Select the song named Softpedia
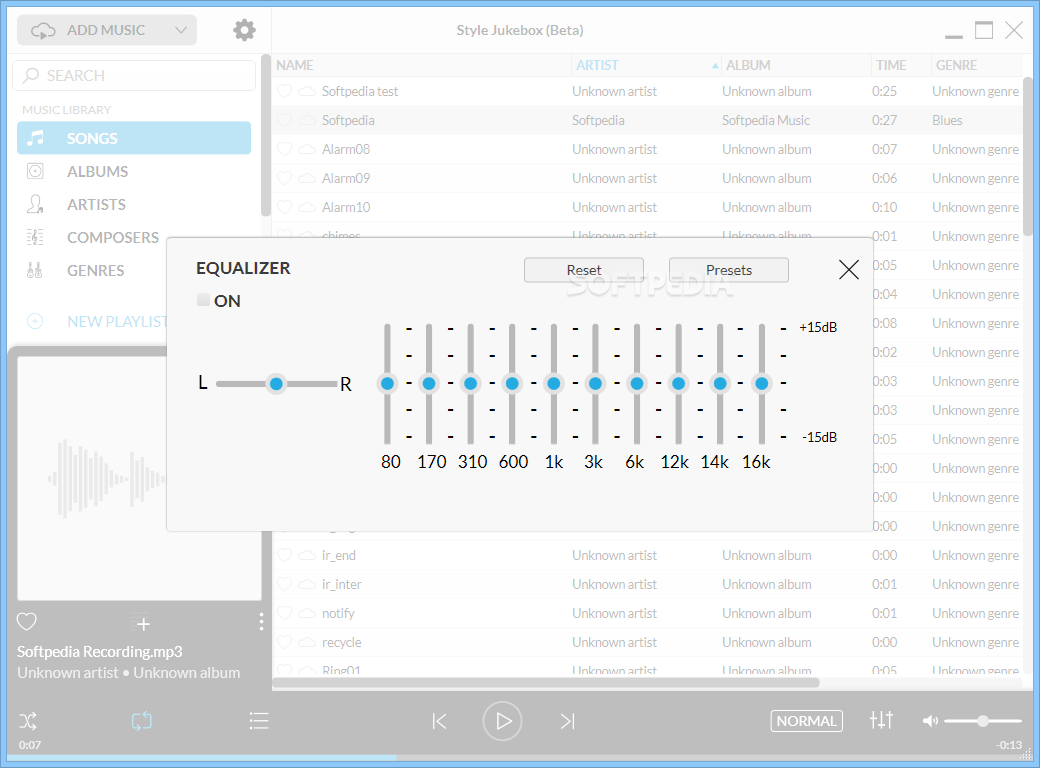 coord(348,120)
